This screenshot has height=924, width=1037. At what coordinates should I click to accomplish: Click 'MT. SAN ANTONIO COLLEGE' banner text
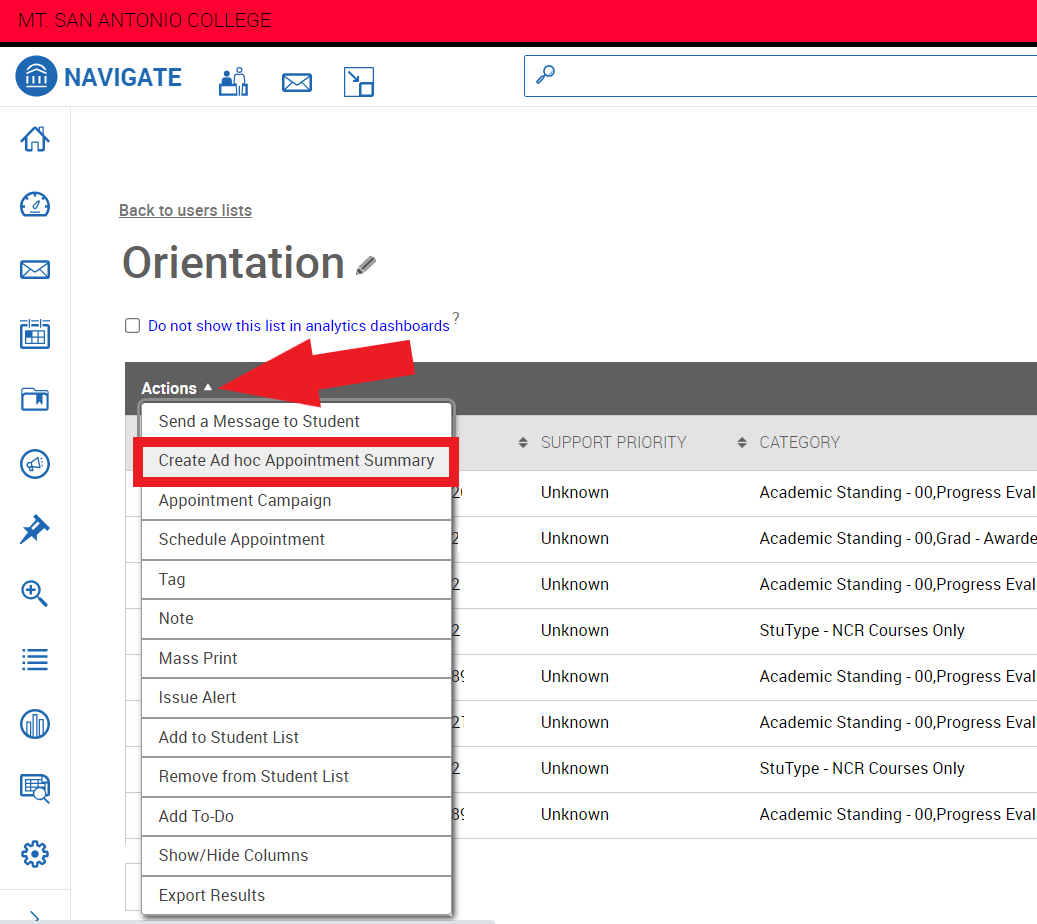point(145,21)
